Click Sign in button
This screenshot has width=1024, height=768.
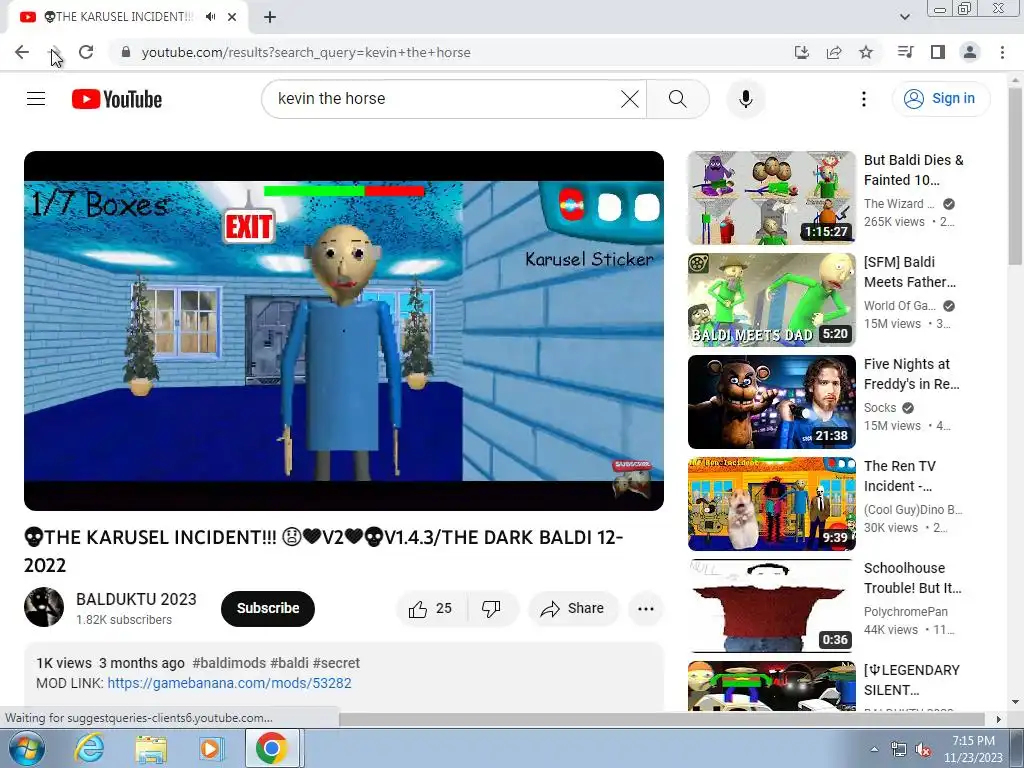coord(940,99)
